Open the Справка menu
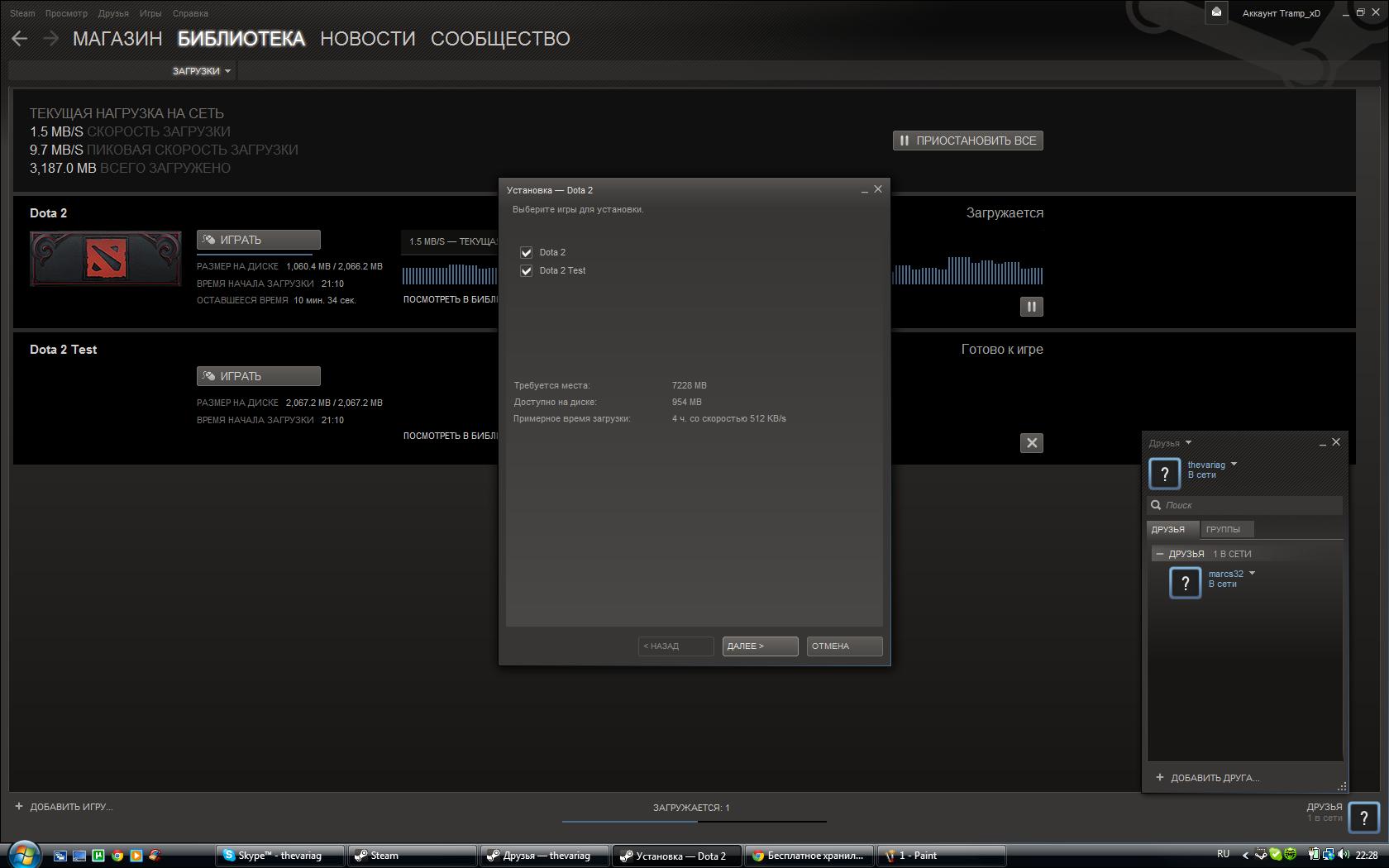The image size is (1389, 868). click(x=190, y=13)
